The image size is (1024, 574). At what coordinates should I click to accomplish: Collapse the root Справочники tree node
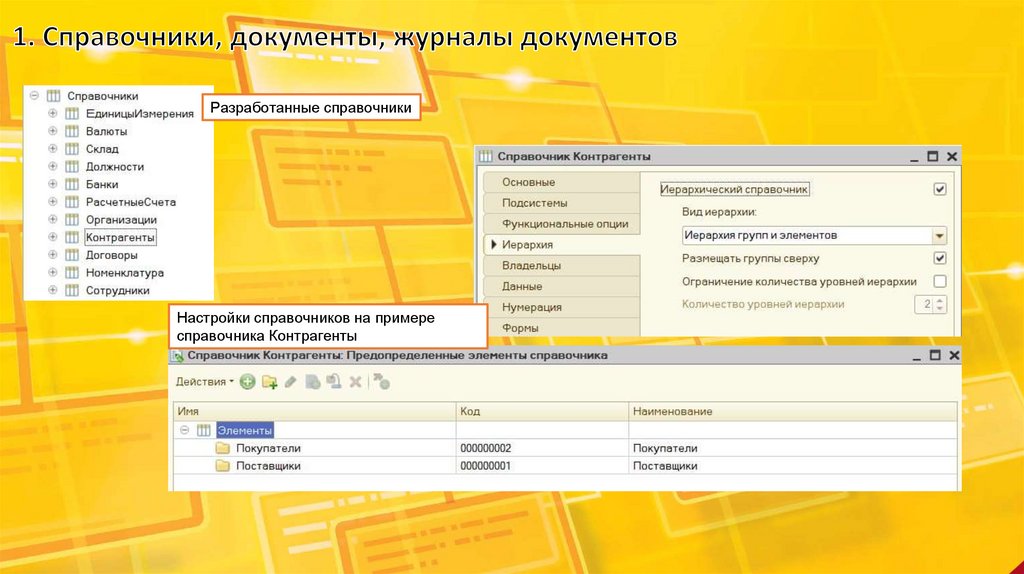[34, 95]
